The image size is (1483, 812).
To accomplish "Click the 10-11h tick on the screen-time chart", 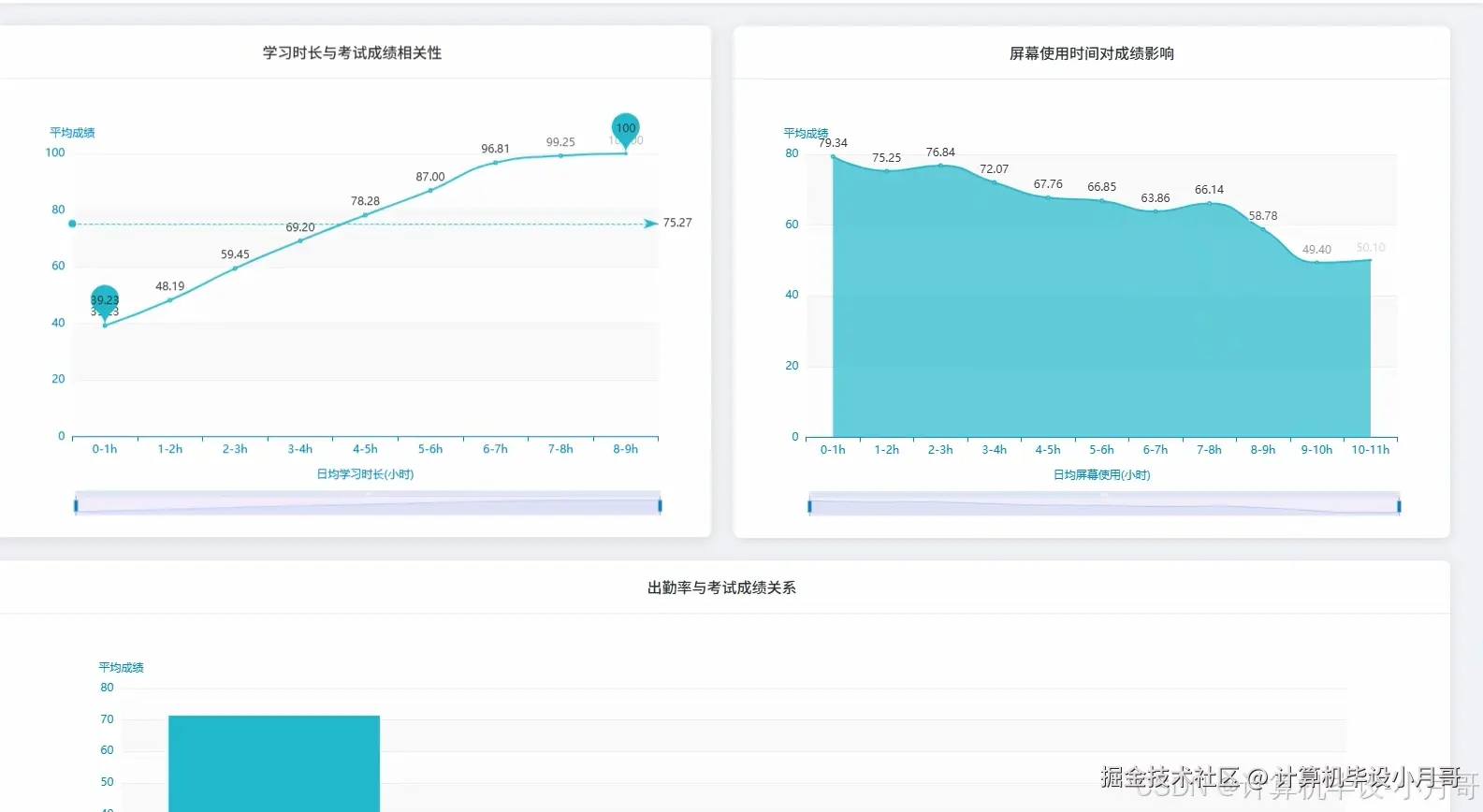I will (x=1371, y=450).
